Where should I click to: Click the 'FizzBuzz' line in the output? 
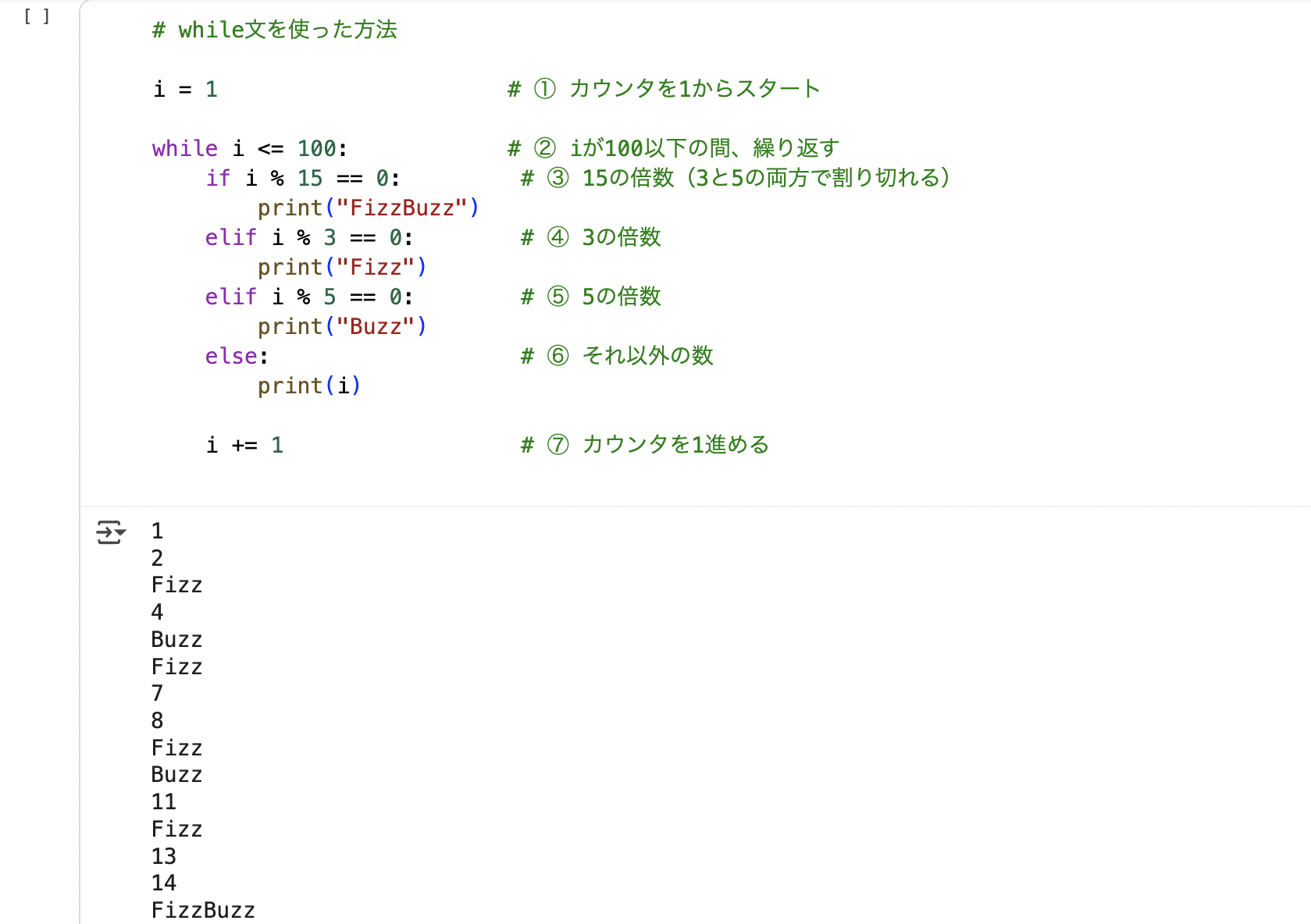tap(203, 910)
